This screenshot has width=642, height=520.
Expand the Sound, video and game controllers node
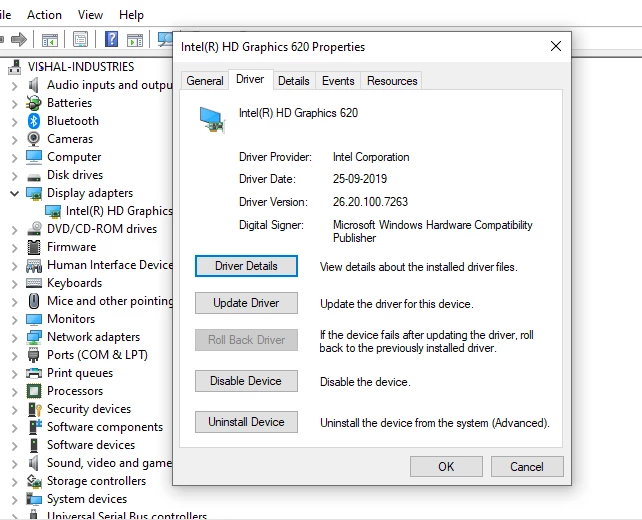tap(15, 464)
